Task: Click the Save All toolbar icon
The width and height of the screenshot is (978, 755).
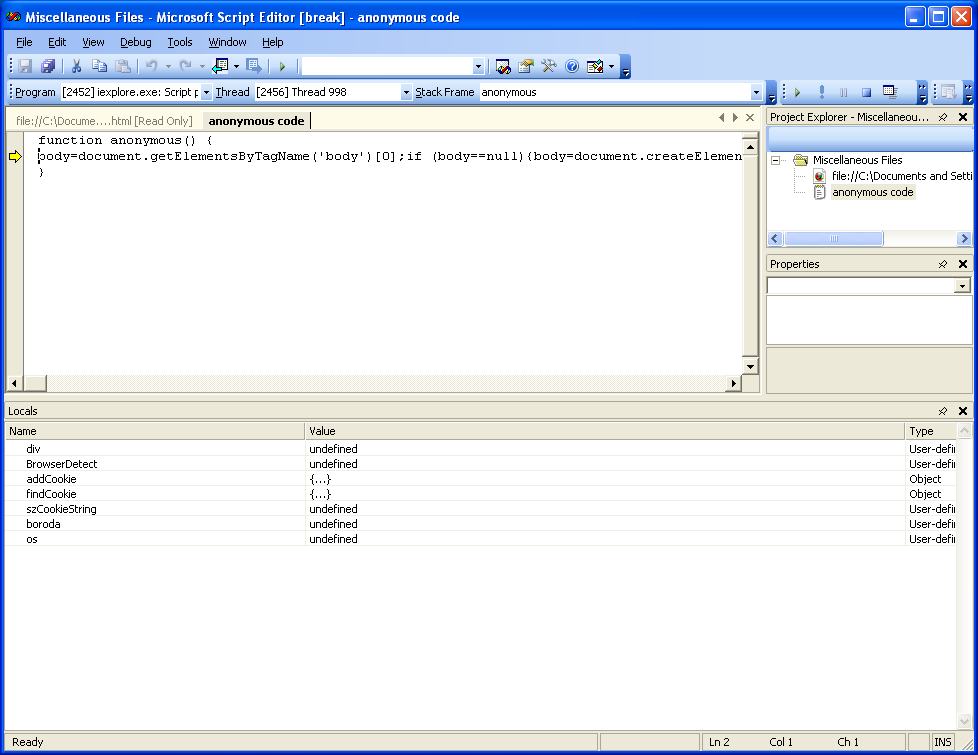Action: 47,66
